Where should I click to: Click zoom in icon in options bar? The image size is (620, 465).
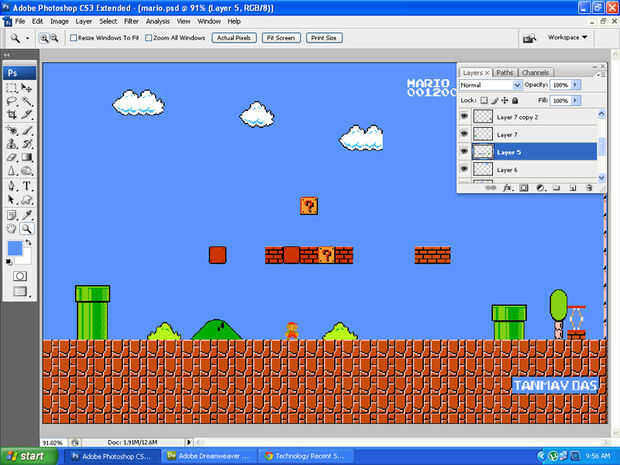[x=44, y=38]
